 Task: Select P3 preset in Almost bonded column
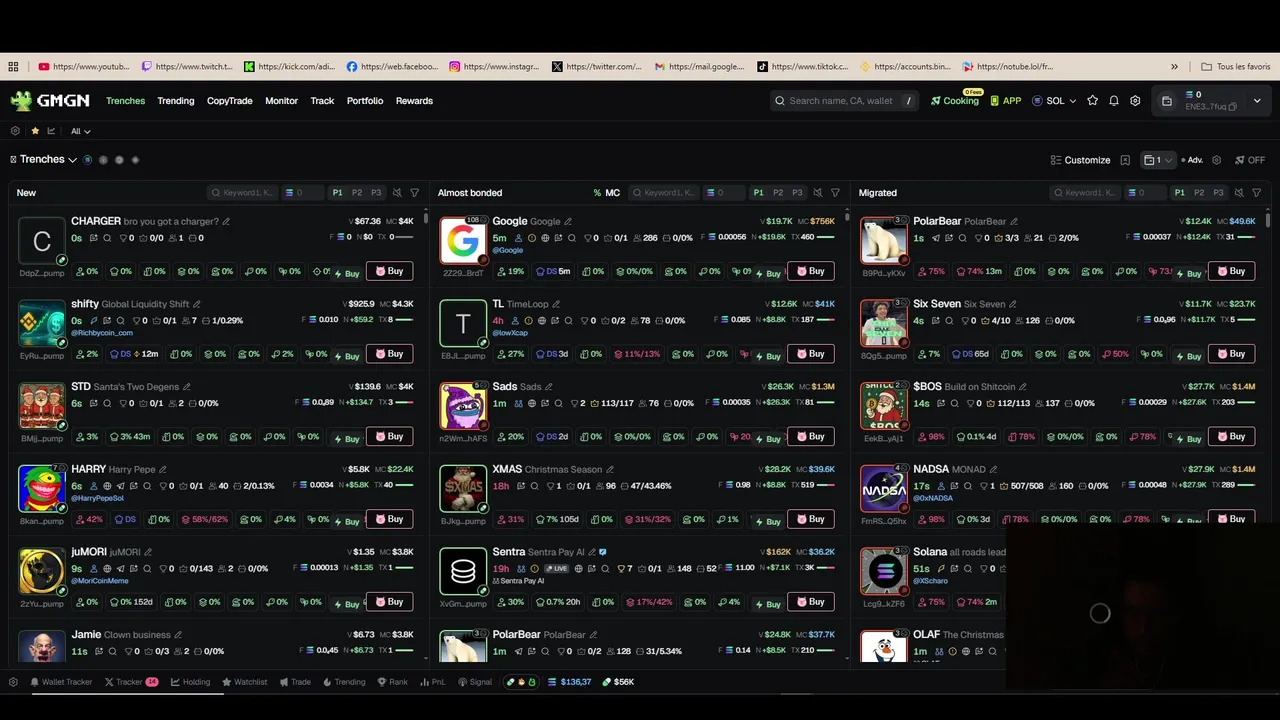point(797,193)
